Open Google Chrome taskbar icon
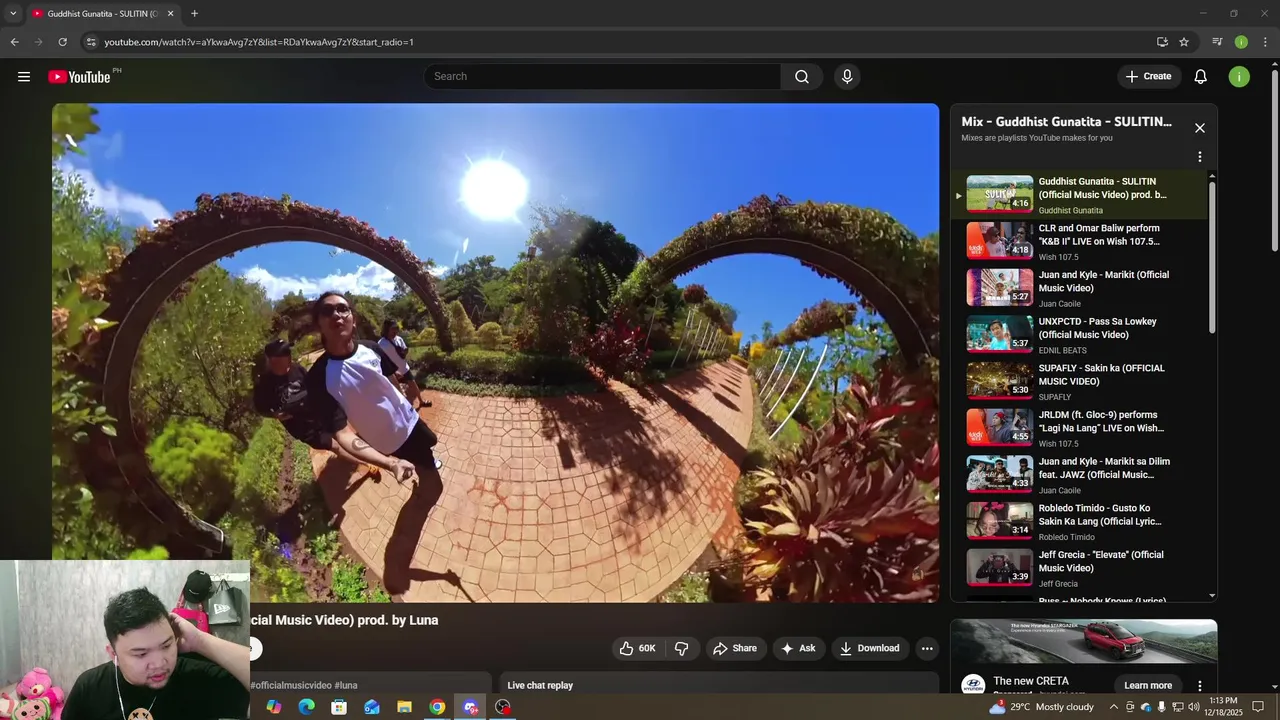Screen dimensions: 1280x720 coord(437,707)
